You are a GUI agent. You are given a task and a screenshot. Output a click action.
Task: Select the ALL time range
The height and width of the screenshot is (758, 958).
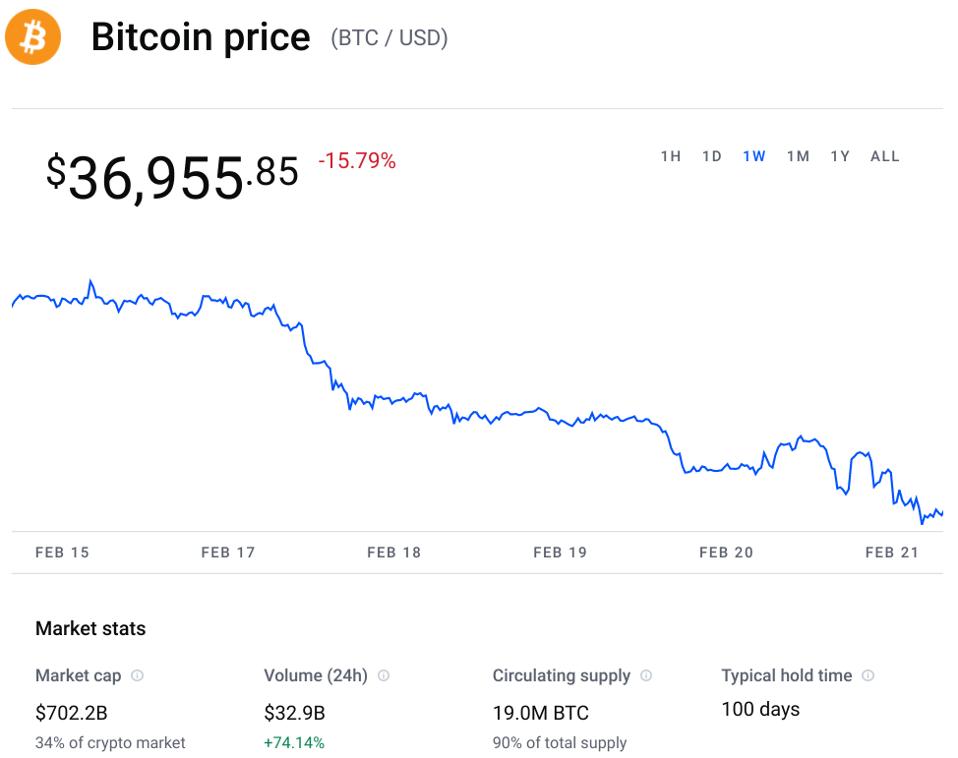pos(885,156)
